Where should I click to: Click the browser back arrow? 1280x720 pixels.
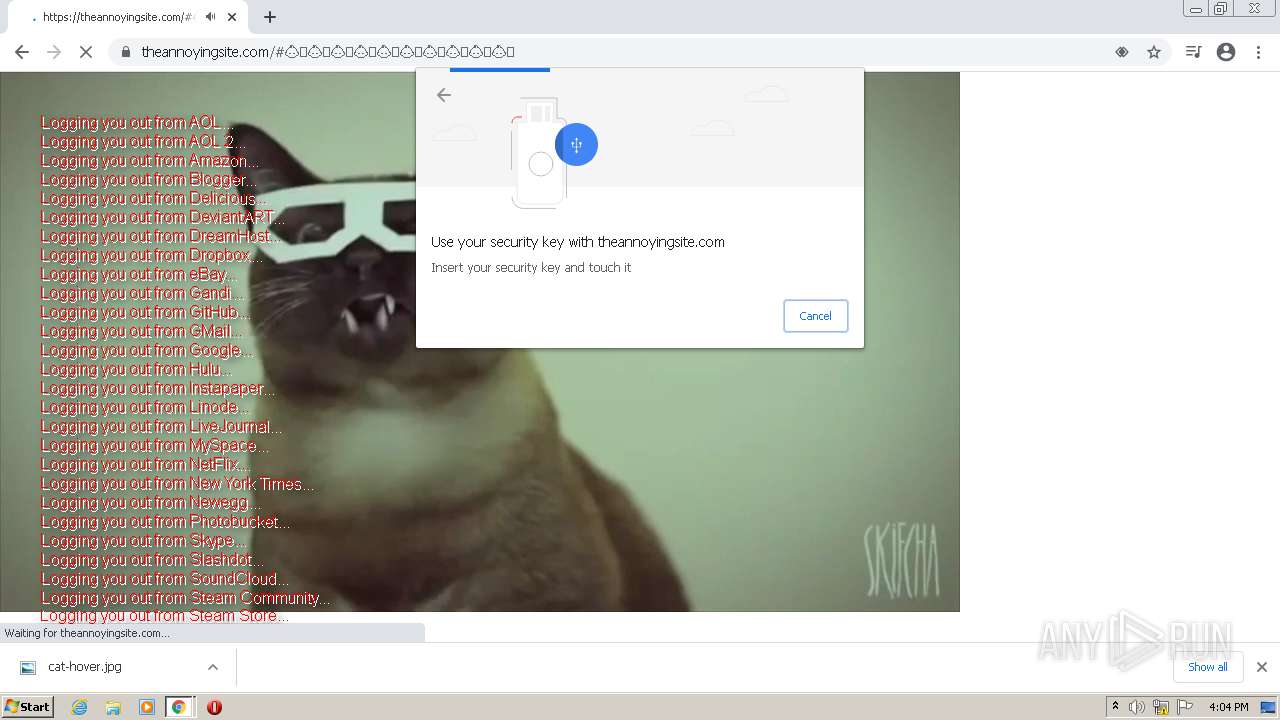pos(22,52)
